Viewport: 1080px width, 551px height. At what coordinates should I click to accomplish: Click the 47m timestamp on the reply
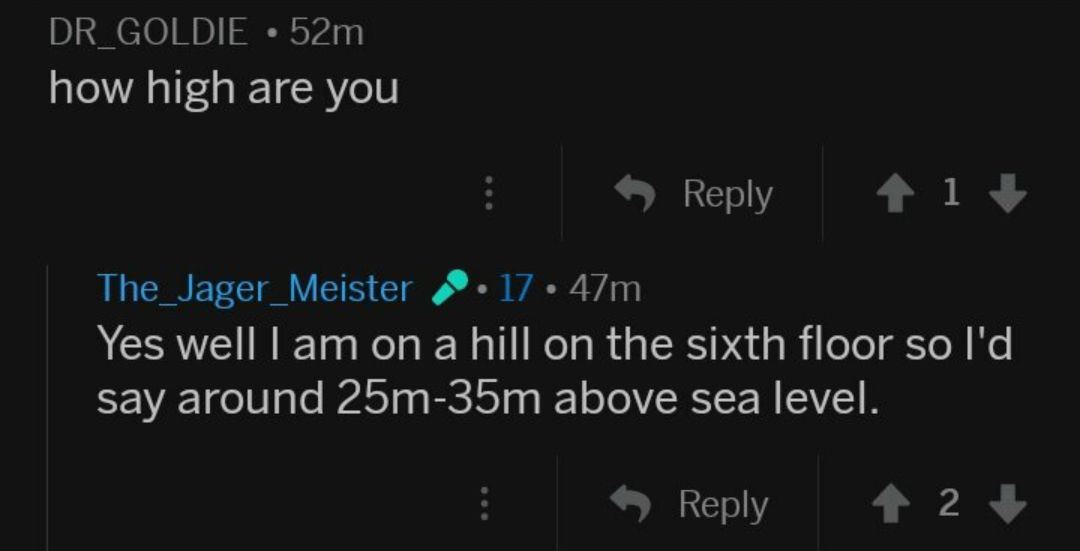click(x=604, y=289)
